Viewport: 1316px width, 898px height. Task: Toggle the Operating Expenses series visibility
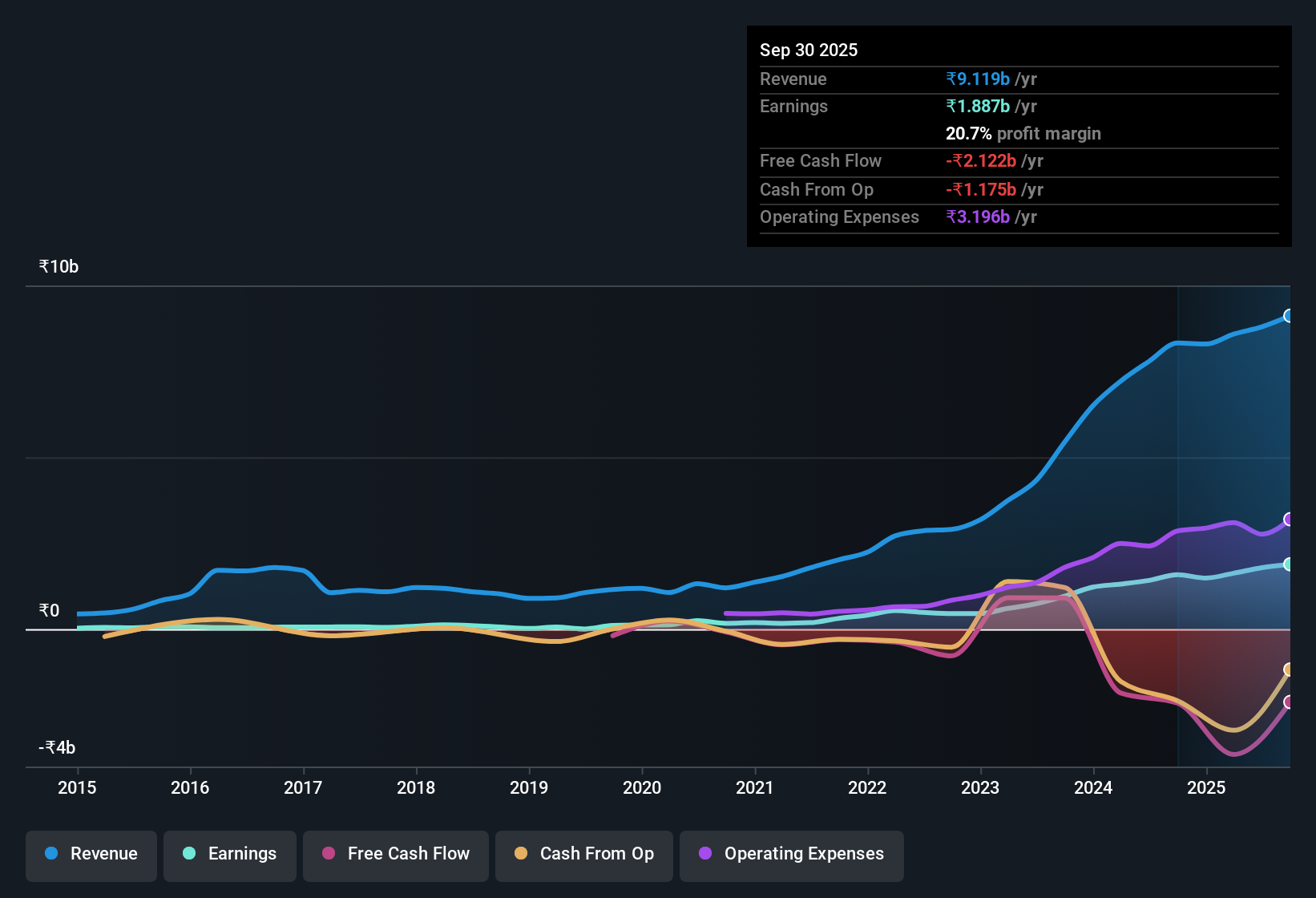click(x=791, y=854)
